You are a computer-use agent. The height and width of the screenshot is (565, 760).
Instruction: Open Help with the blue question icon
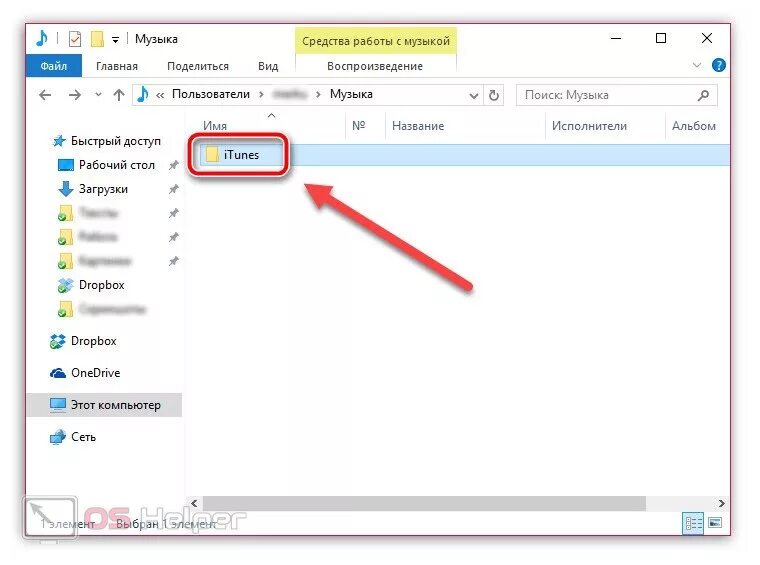point(719,65)
